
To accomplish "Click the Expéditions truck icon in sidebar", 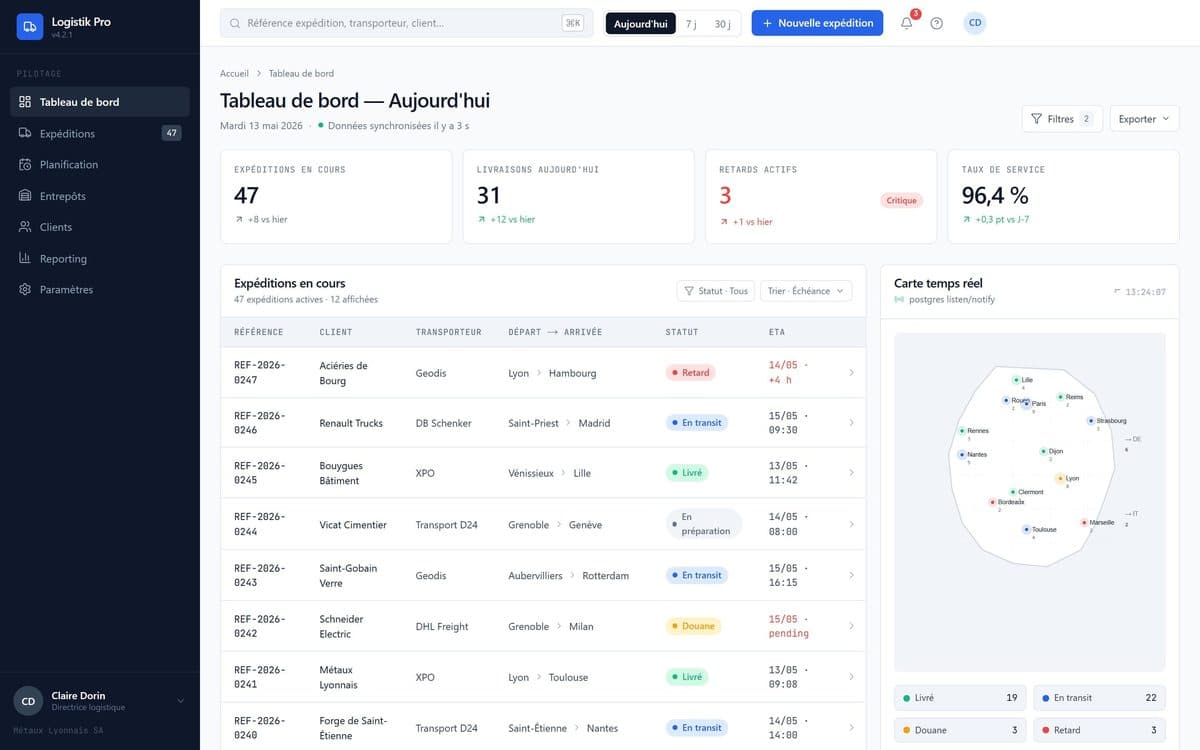I will coord(25,133).
